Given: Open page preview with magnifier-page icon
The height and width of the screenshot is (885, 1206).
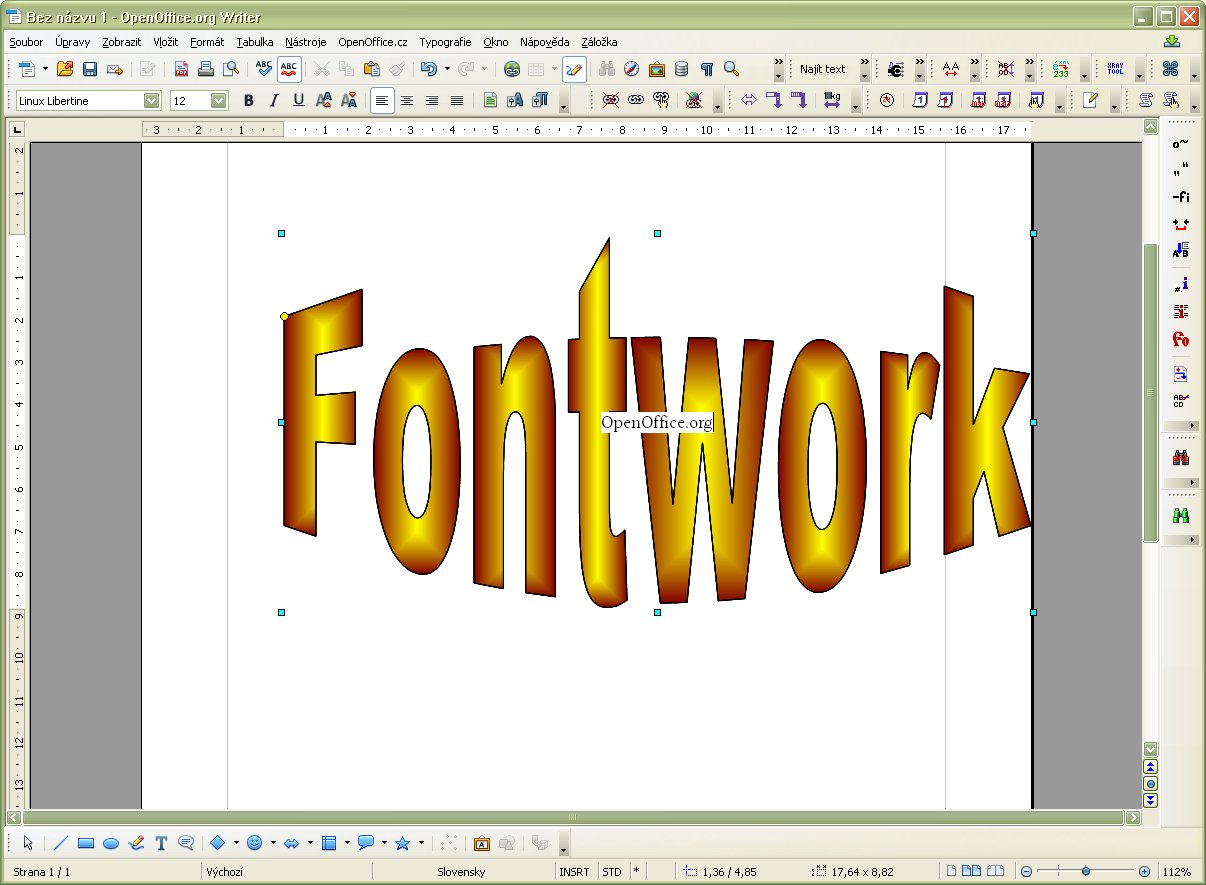Looking at the screenshot, I should click(231, 69).
